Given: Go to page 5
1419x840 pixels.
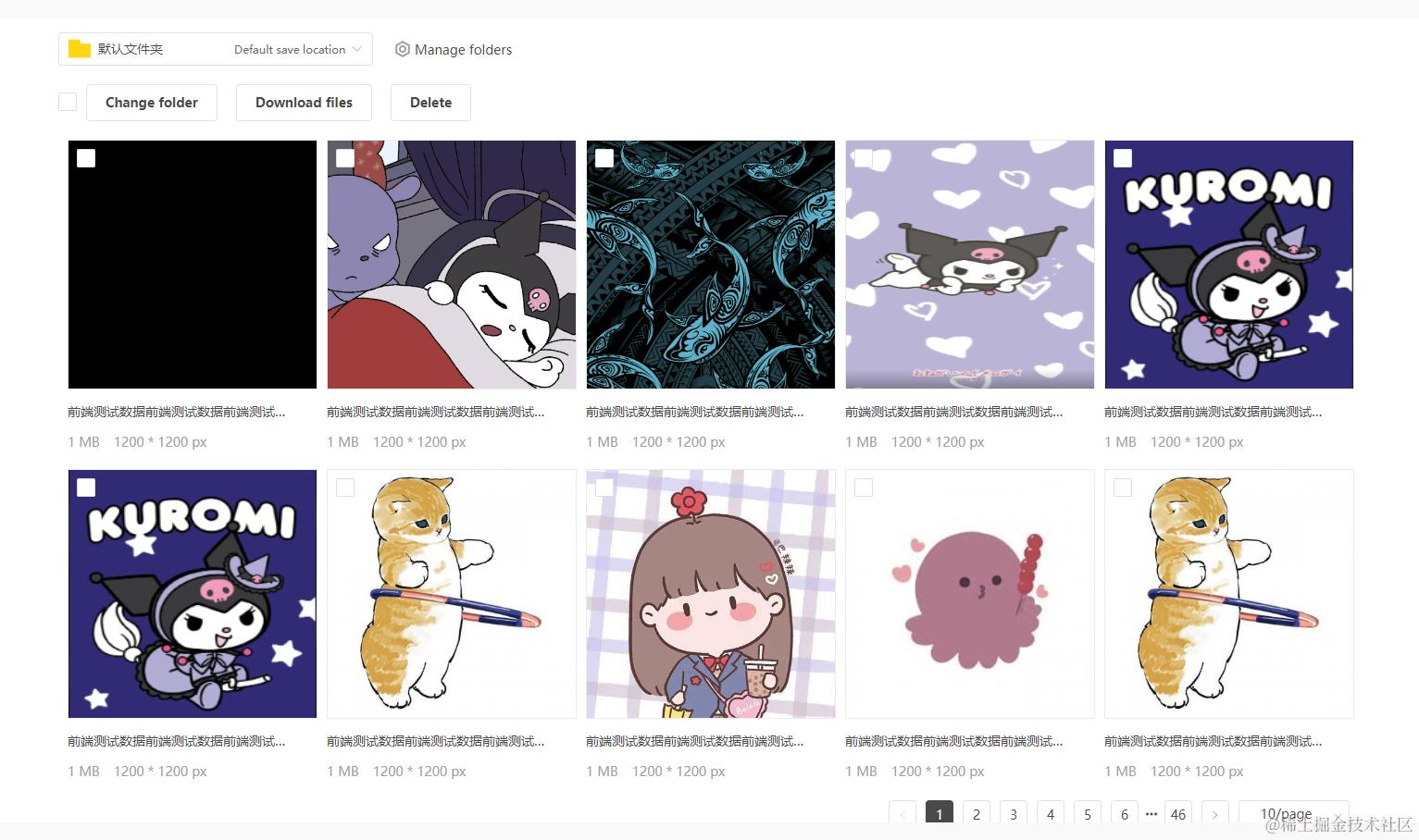Looking at the screenshot, I should click(1088, 813).
